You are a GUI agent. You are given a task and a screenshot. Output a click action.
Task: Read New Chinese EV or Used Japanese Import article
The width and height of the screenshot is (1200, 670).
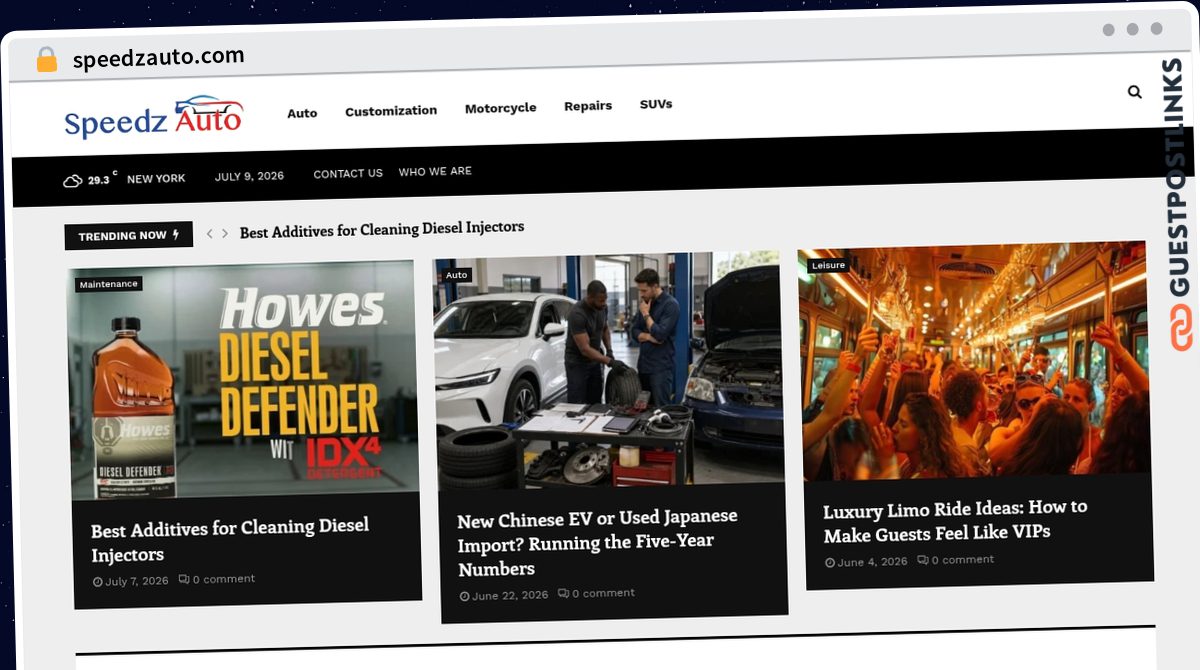tap(598, 543)
